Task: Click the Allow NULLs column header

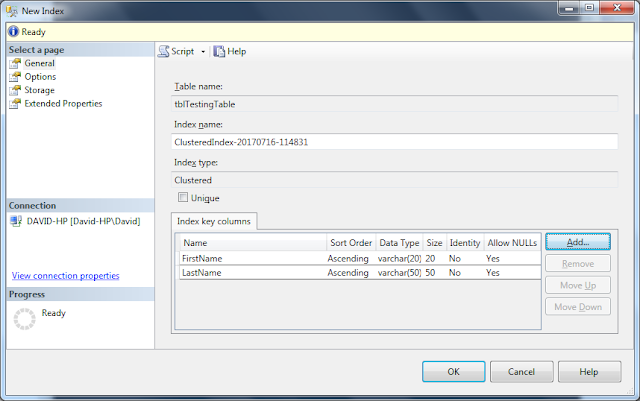Action: click(x=512, y=243)
